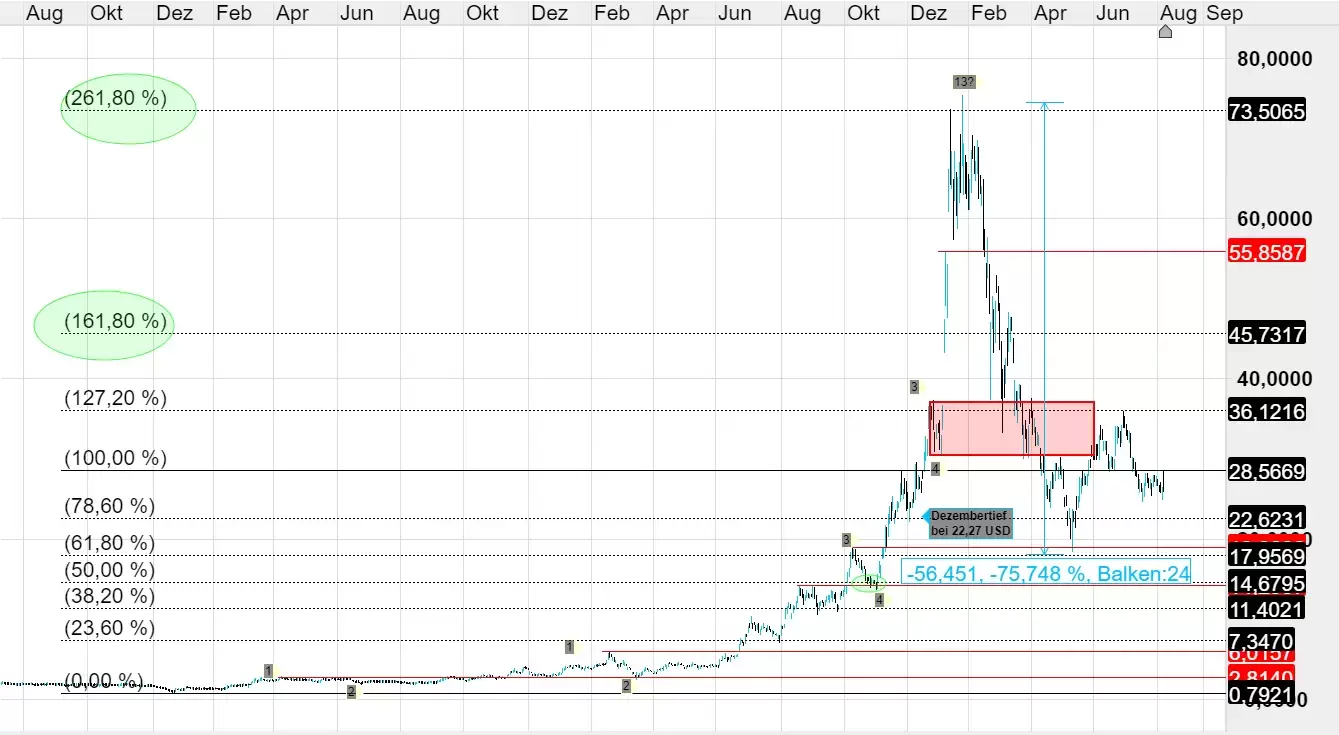The image size is (1339, 735).
Task: Click the (78,60 %) retracement label
Action: click(x=110, y=506)
